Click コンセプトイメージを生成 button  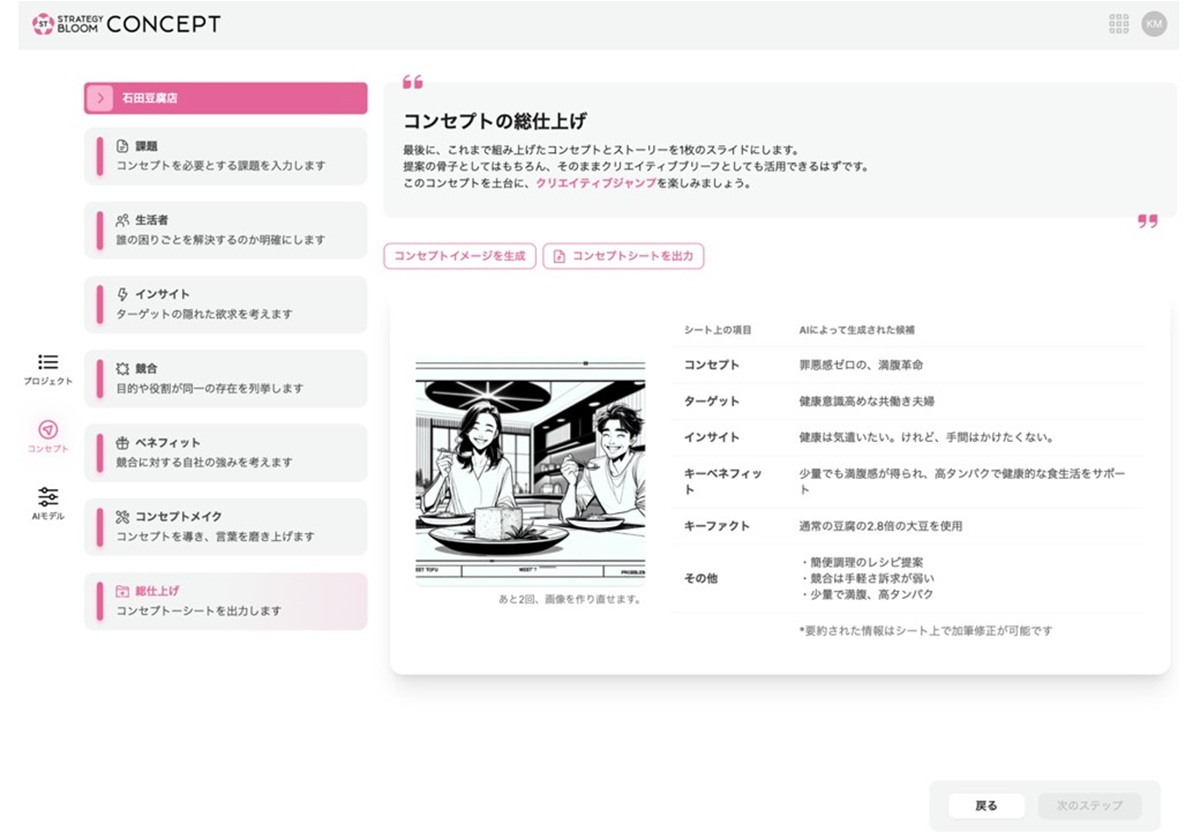click(460, 256)
